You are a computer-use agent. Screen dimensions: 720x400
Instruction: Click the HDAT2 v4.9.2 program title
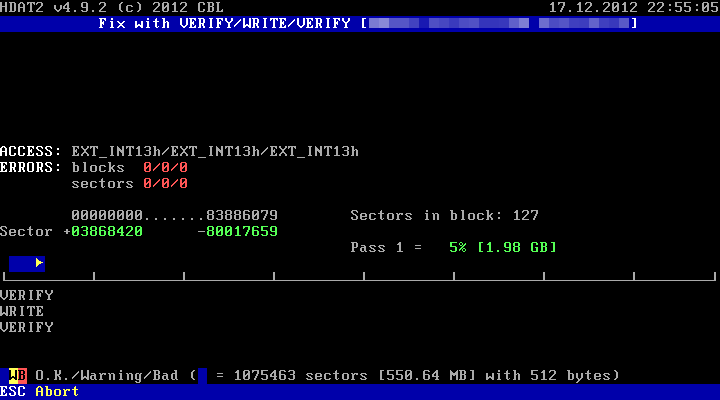(x=112, y=7)
